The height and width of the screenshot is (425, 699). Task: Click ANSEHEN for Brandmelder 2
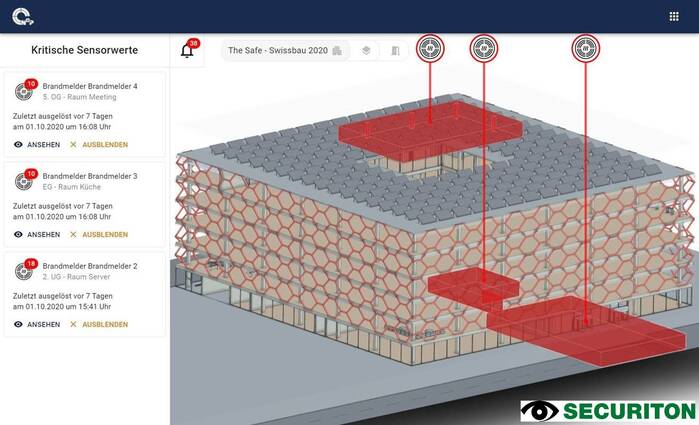[x=37, y=324]
